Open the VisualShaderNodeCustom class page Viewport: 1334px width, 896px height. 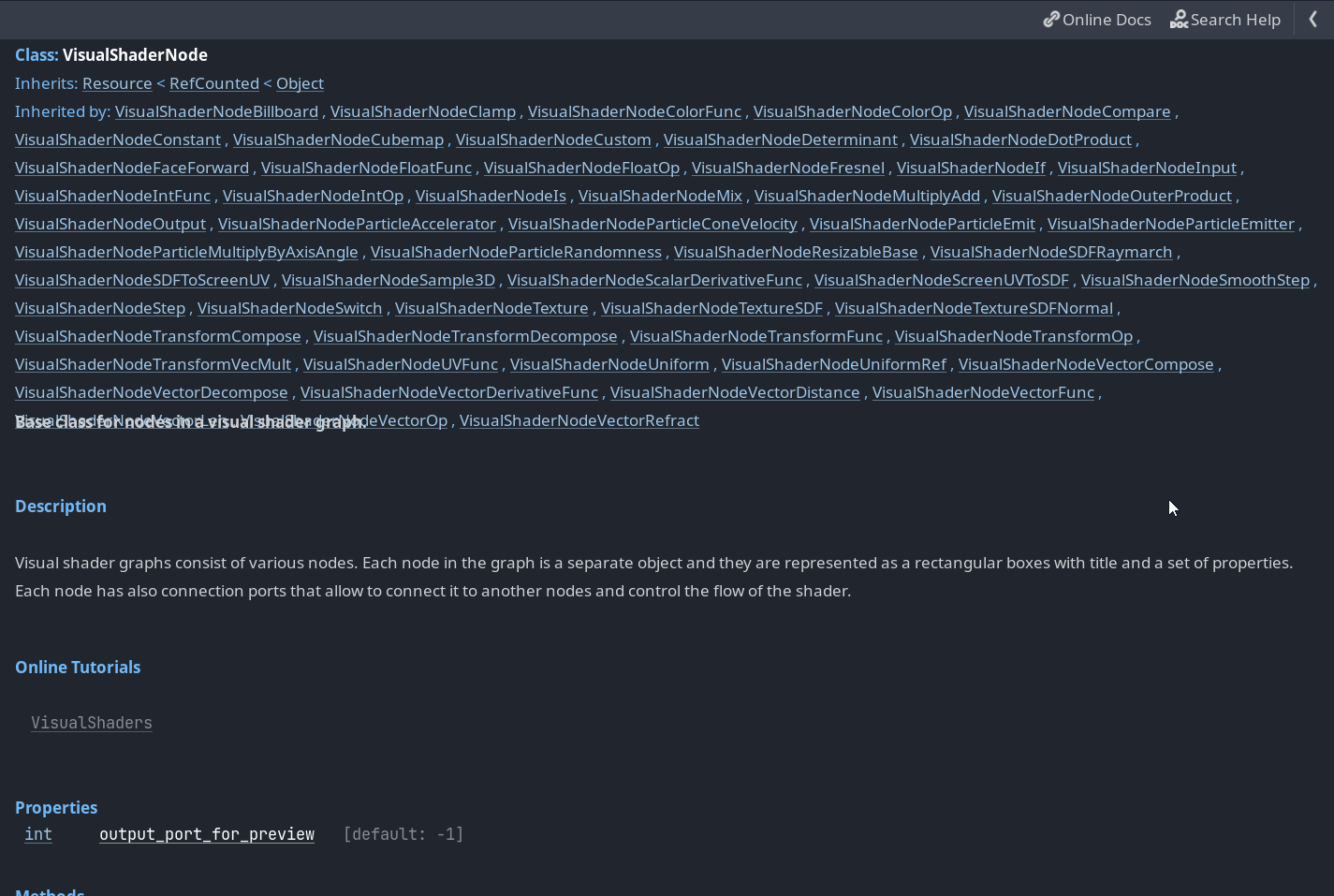click(553, 140)
